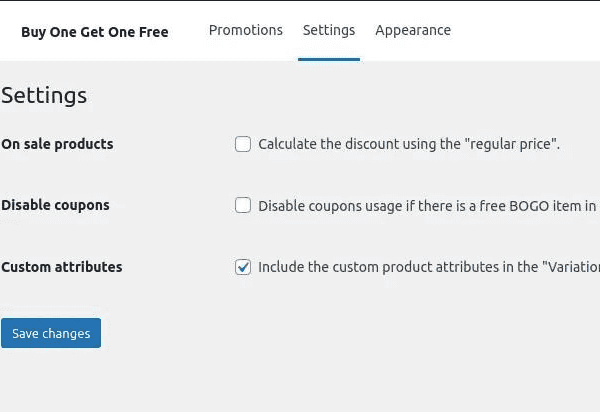Click the Buy One Get One Free title

[x=95, y=32]
